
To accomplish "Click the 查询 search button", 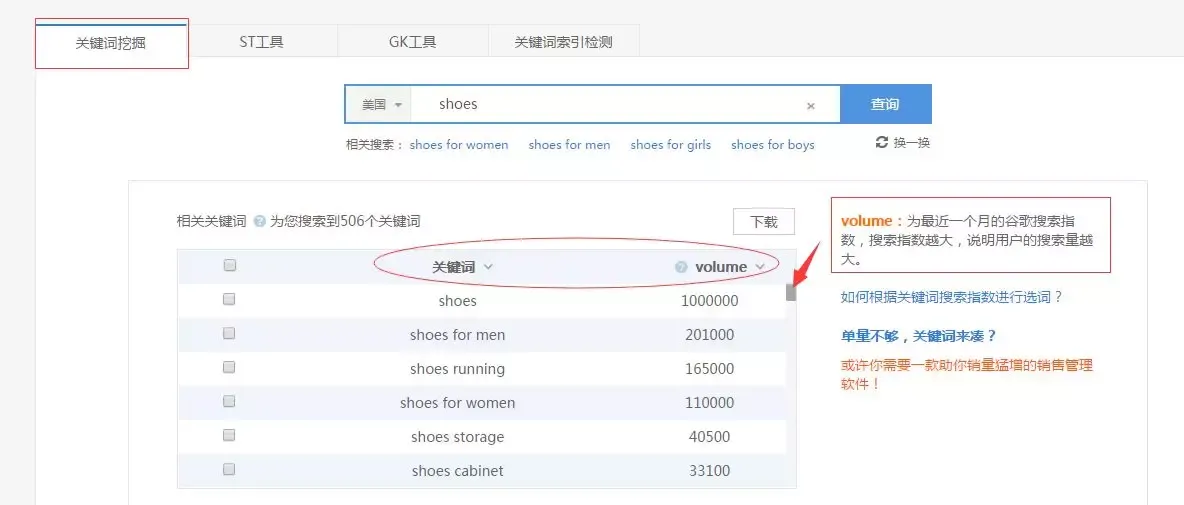I will click(885, 104).
